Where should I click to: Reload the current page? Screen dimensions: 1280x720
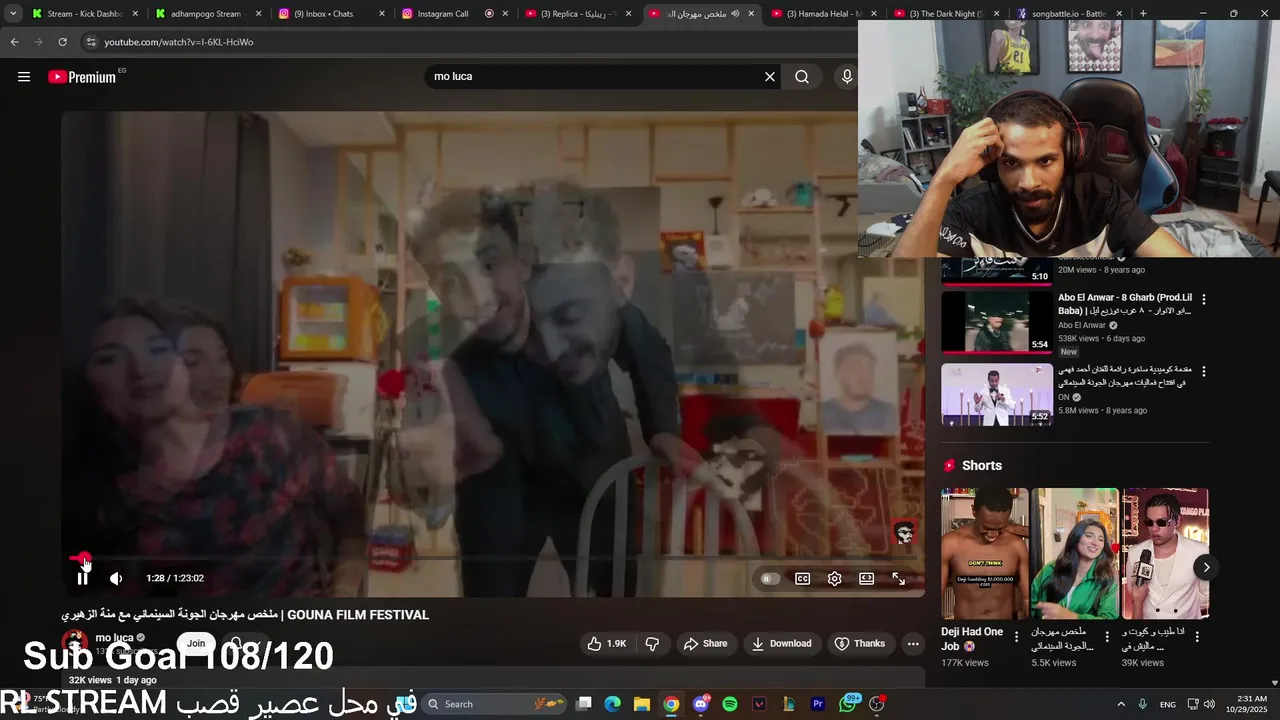(62, 42)
